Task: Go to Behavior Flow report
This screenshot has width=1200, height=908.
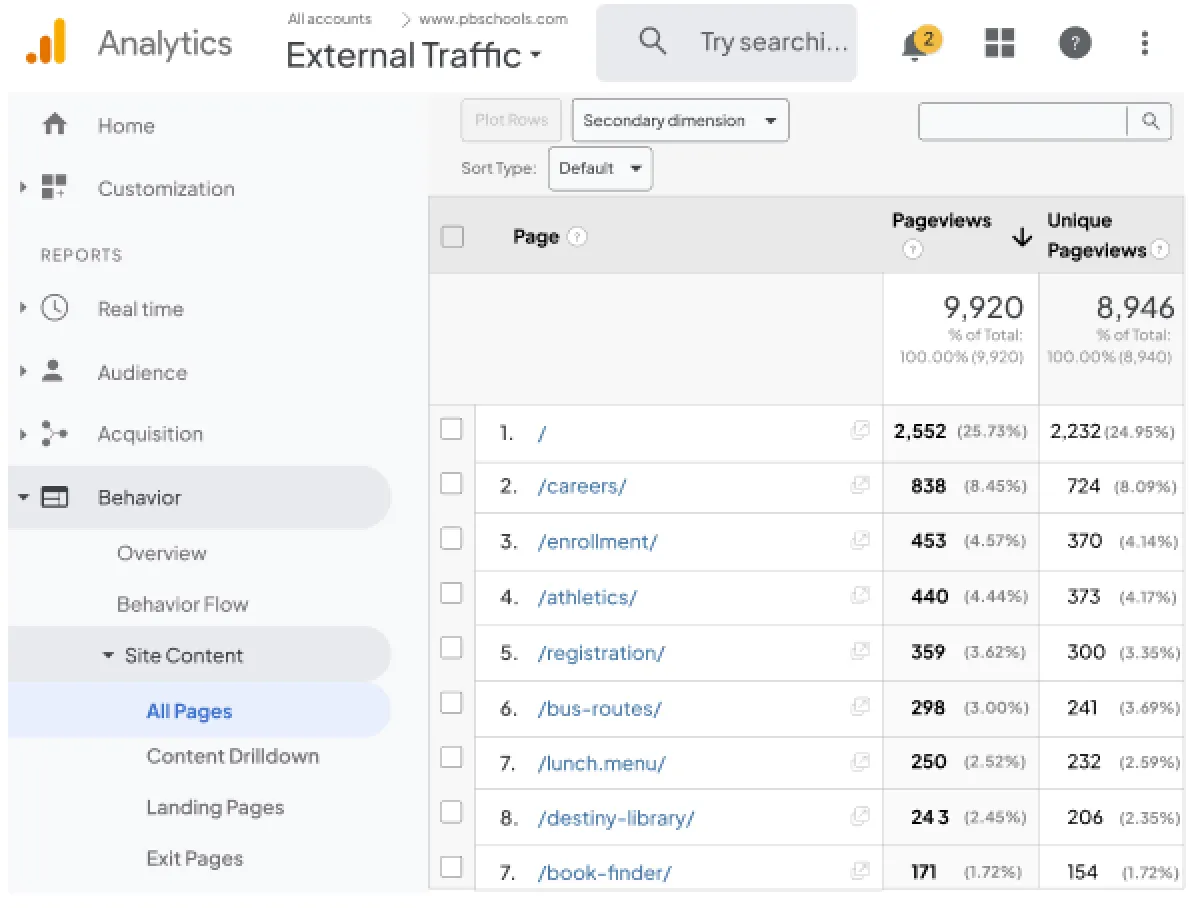Action: click(182, 605)
